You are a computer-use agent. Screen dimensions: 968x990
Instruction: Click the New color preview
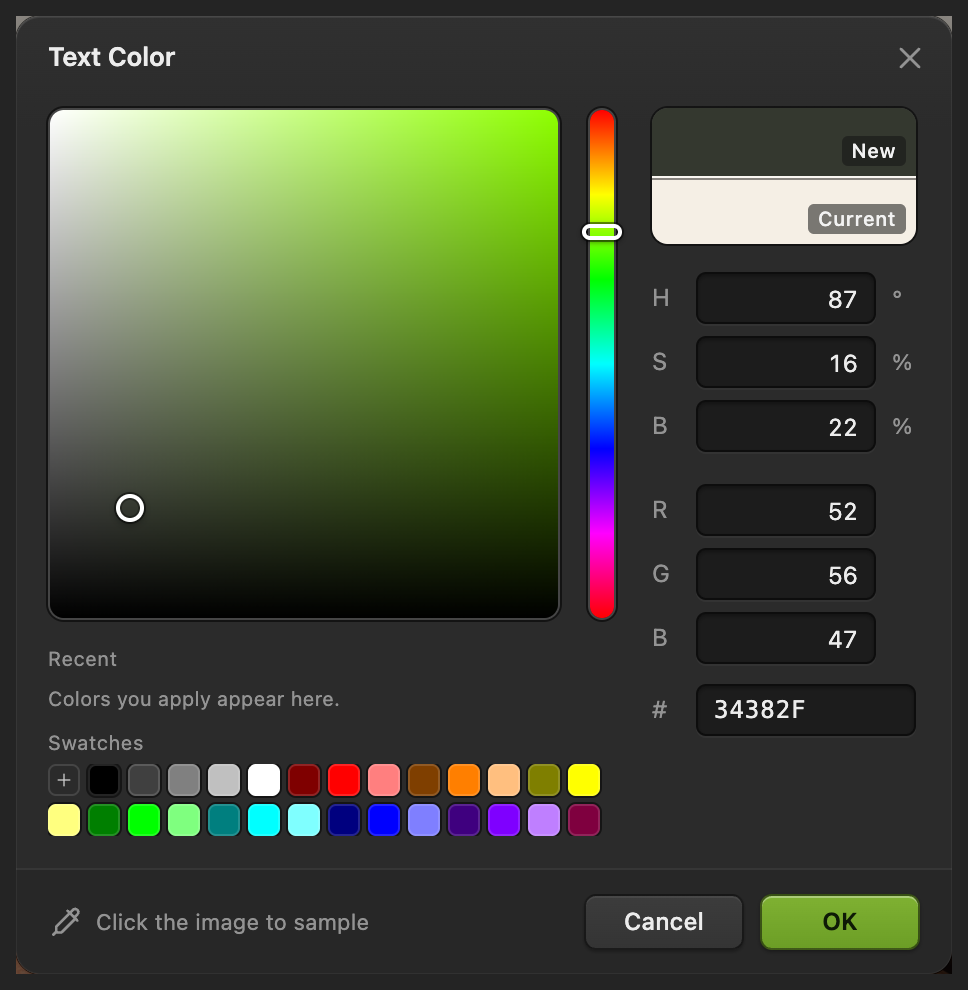[784, 142]
